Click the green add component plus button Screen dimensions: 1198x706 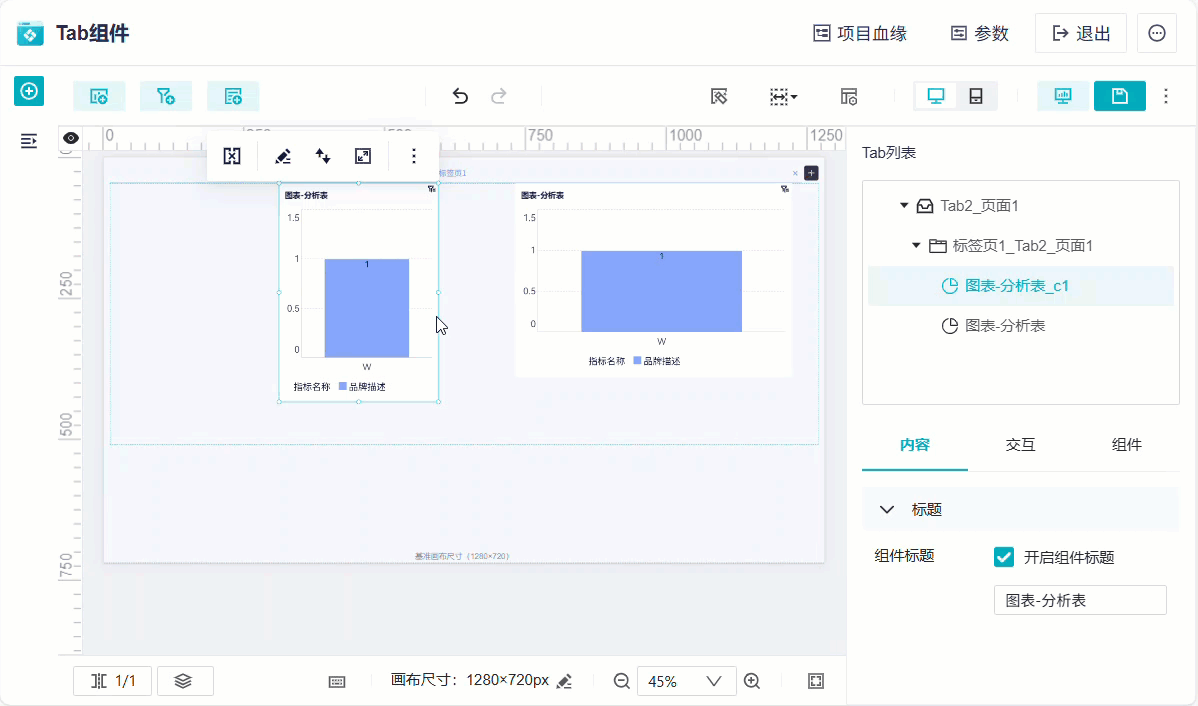click(x=29, y=91)
